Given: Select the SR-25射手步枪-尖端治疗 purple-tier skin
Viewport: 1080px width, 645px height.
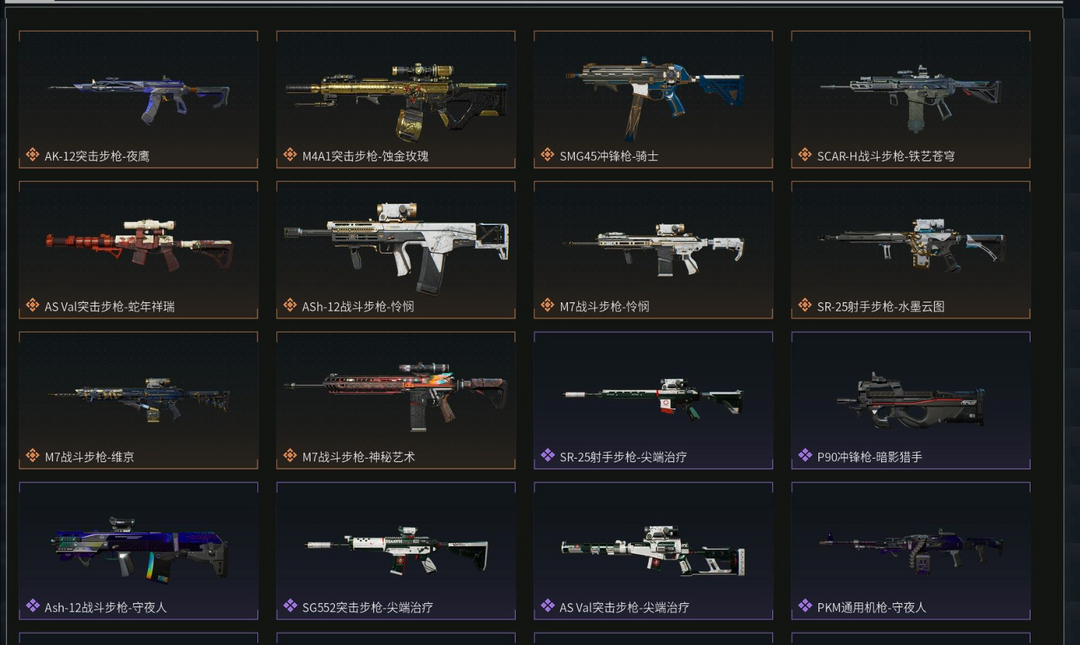Looking at the screenshot, I should pyautogui.click(x=654, y=400).
